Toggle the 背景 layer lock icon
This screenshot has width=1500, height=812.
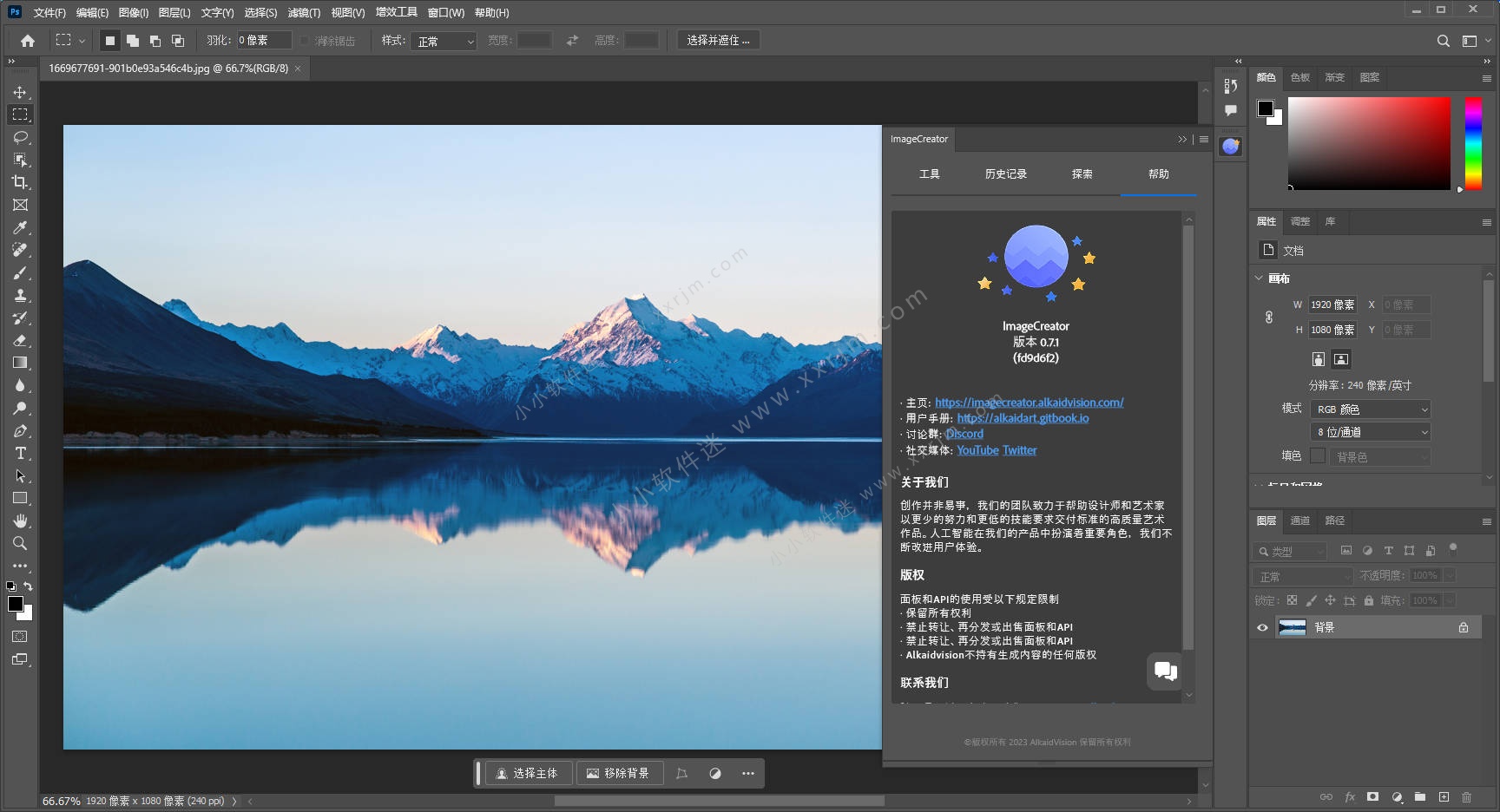coord(1464,627)
